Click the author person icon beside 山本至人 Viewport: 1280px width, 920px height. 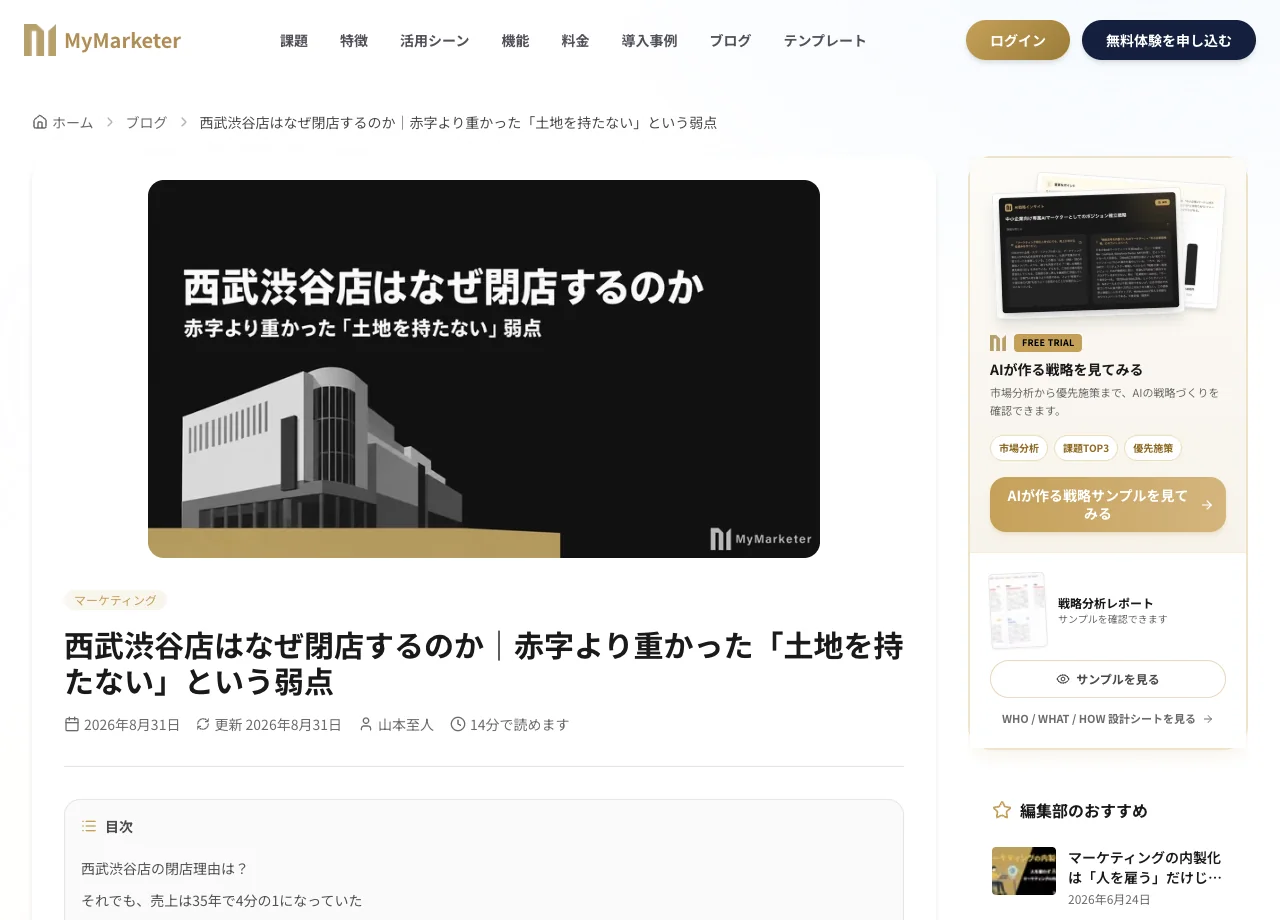pyautogui.click(x=366, y=724)
